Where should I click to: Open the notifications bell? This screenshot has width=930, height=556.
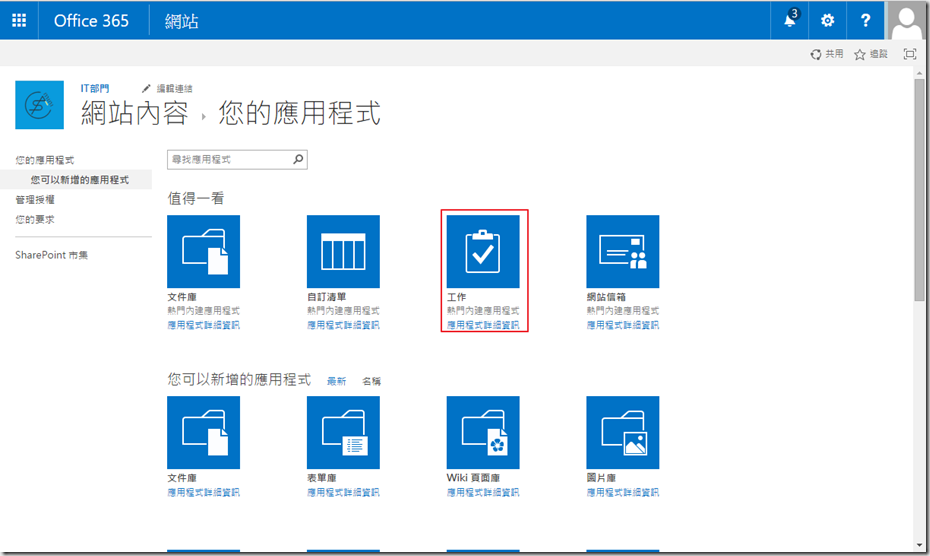[x=790, y=20]
